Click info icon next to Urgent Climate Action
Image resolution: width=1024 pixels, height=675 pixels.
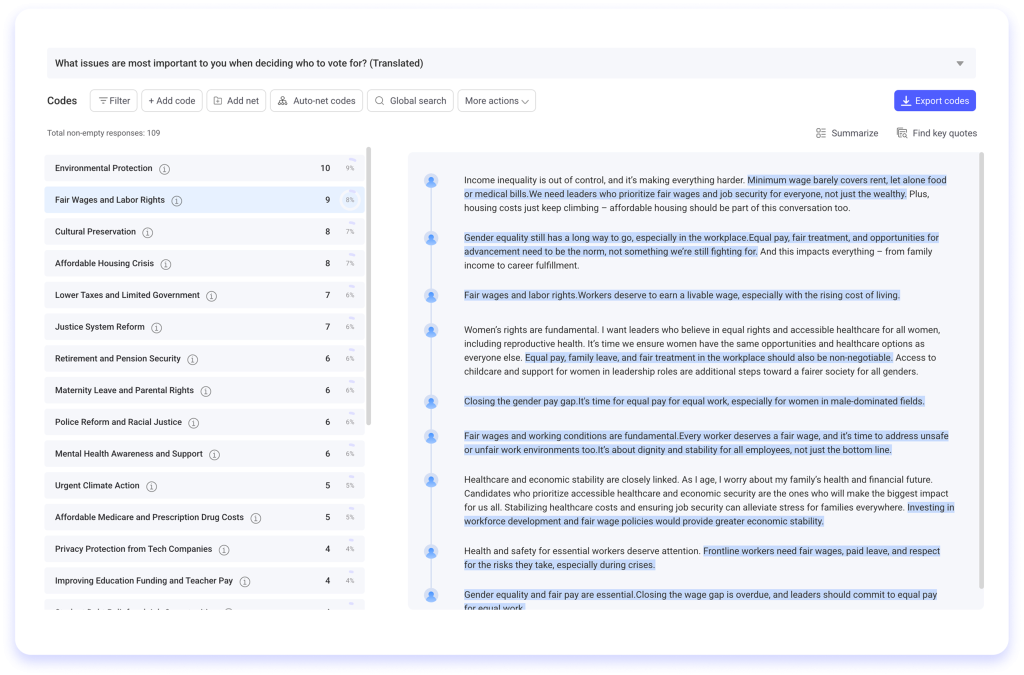[152, 486]
